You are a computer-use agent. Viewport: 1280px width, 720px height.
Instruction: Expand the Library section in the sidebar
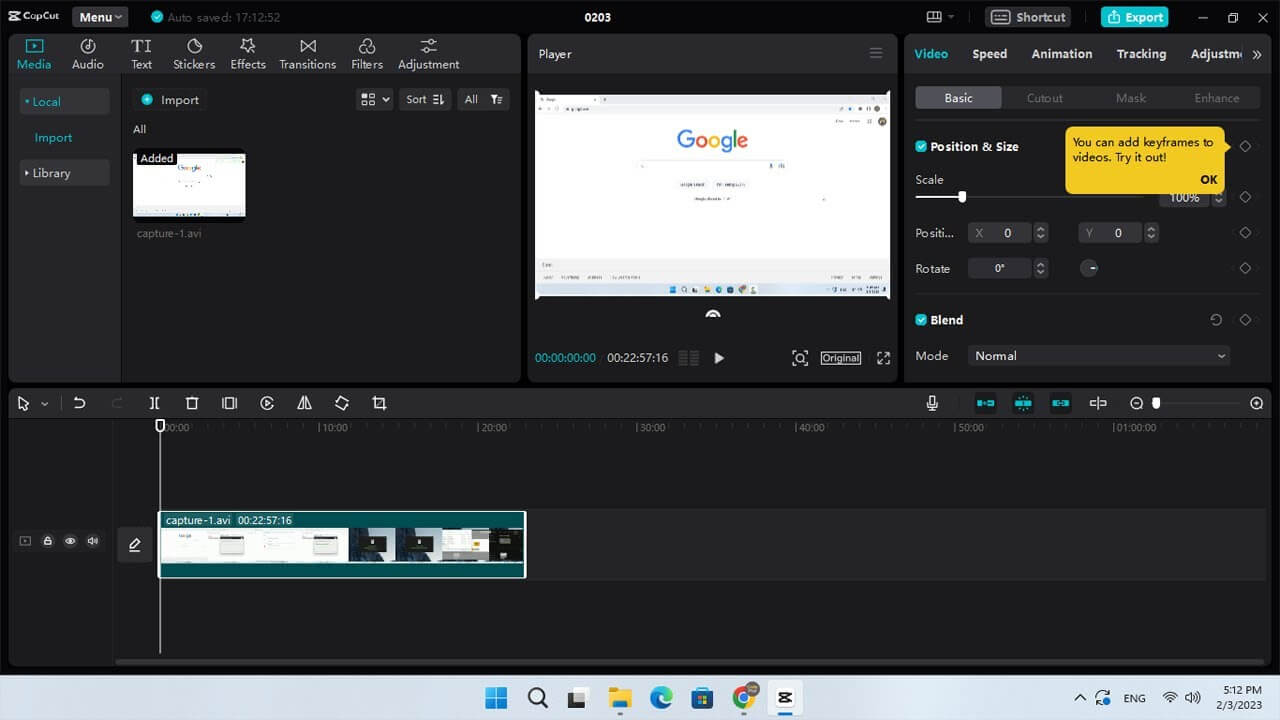65,173
